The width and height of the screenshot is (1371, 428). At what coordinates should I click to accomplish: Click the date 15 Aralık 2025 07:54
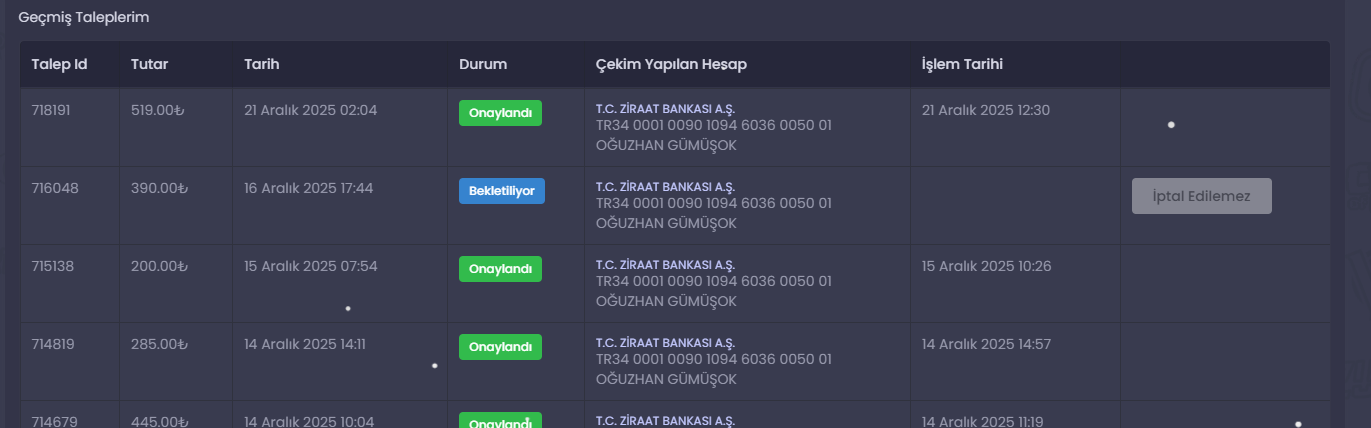tap(311, 266)
